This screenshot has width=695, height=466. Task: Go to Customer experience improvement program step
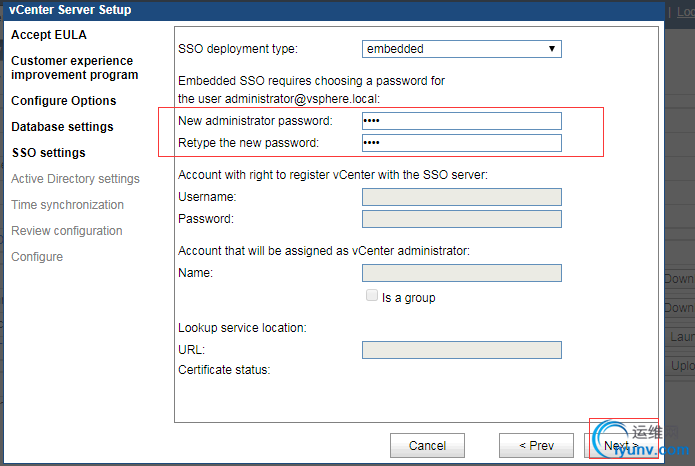point(74,67)
